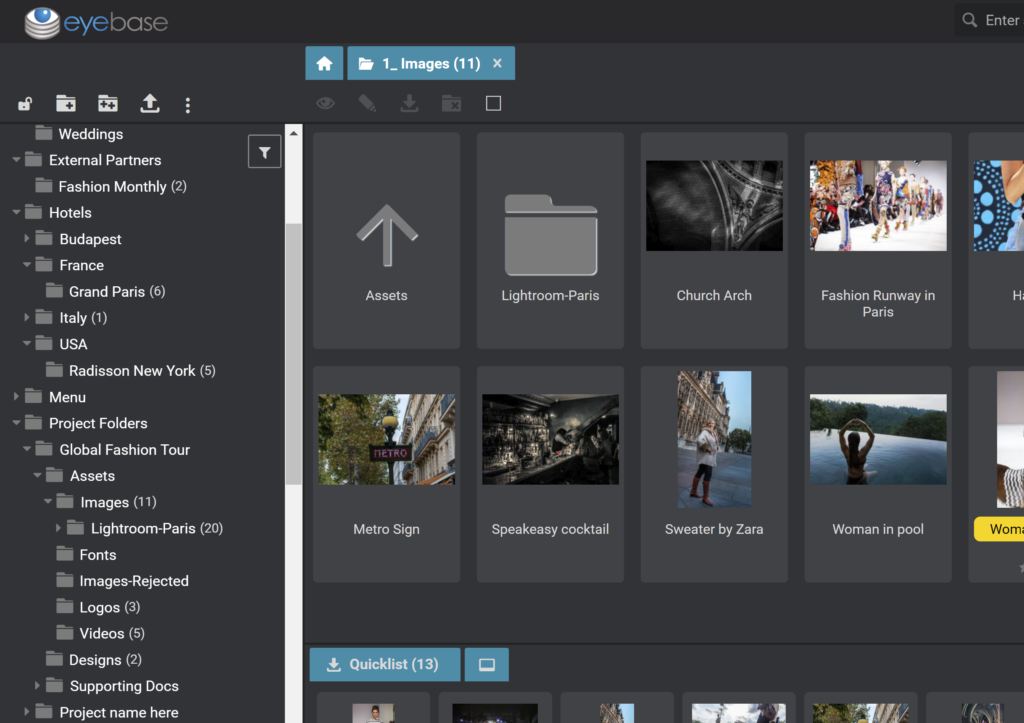Open the Church Arch thumbnail

[714, 205]
